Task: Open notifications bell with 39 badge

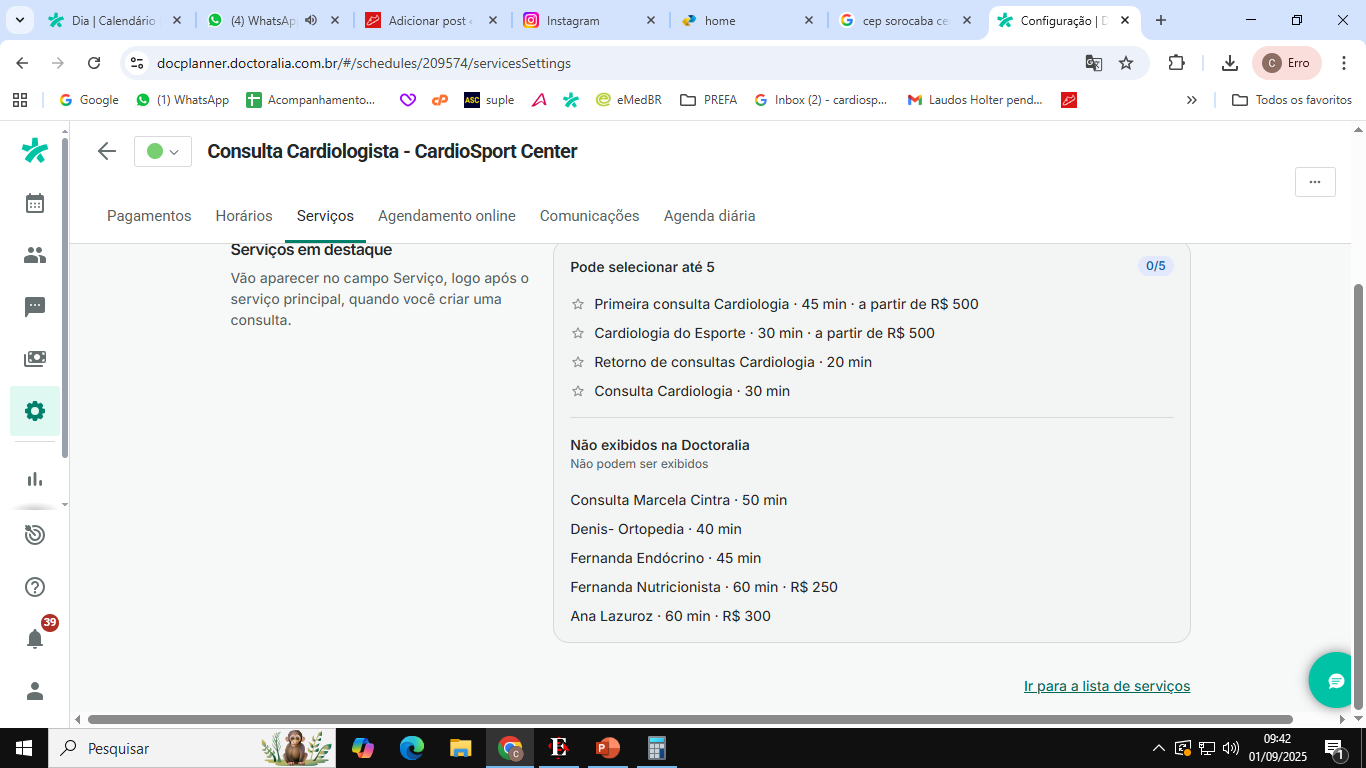Action: coord(35,638)
